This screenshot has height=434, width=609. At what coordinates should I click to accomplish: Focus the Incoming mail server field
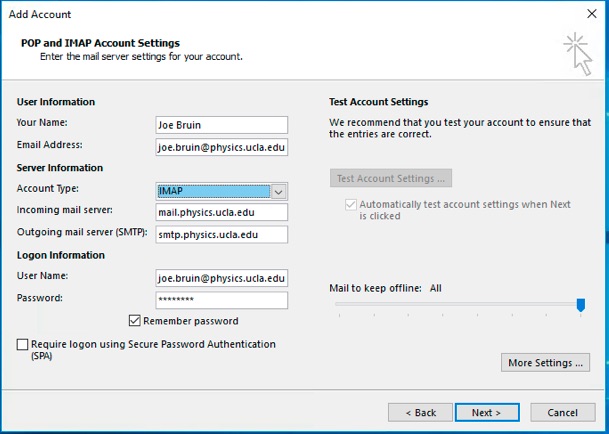(221, 212)
